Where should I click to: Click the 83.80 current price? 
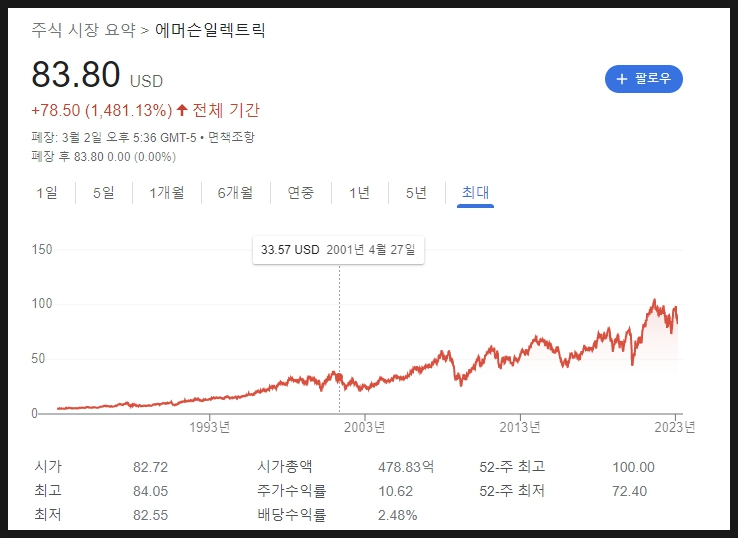(76, 74)
